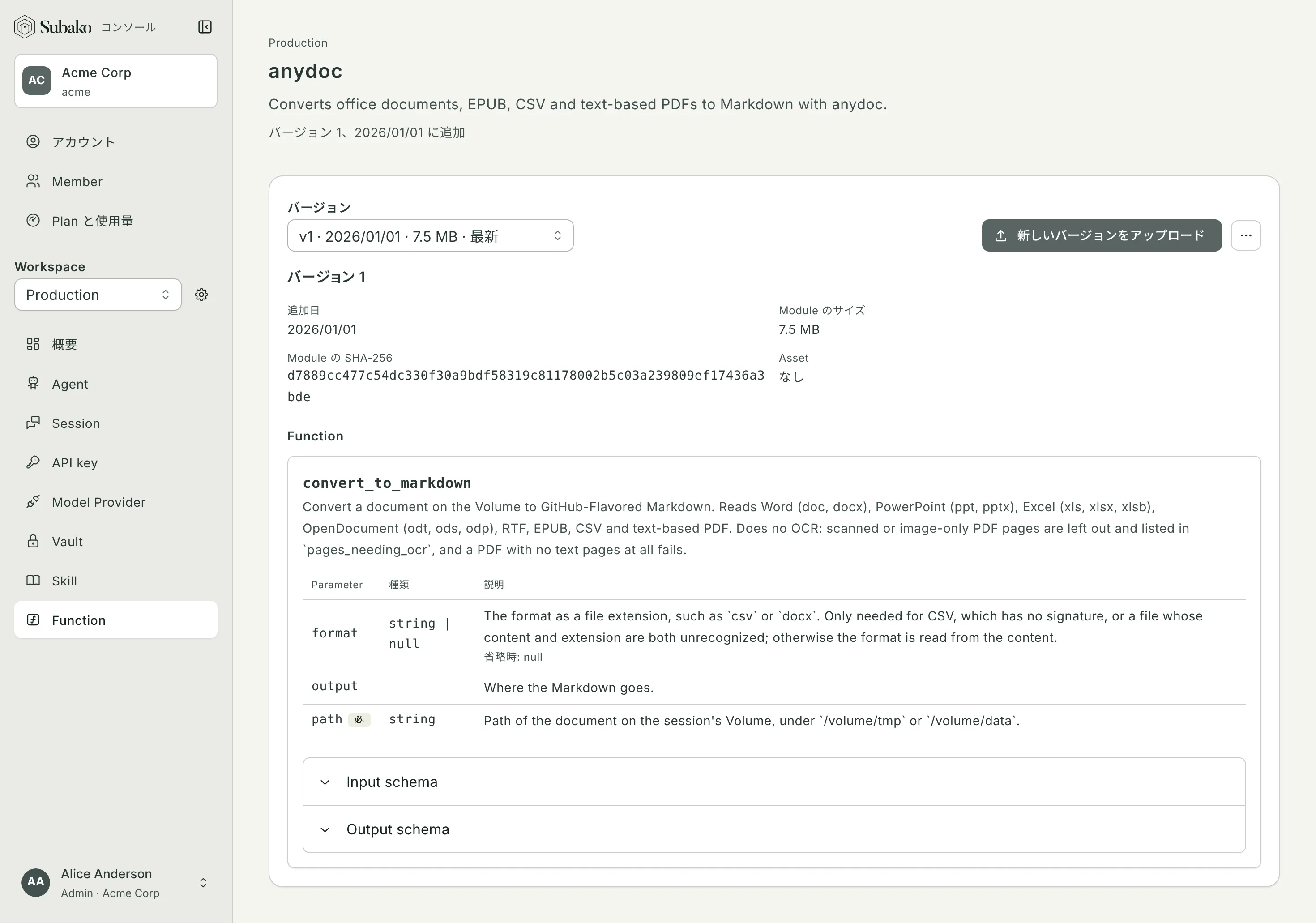The height and width of the screenshot is (923, 1316).
Task: Click the Agent robot icon
Action: 33,384
